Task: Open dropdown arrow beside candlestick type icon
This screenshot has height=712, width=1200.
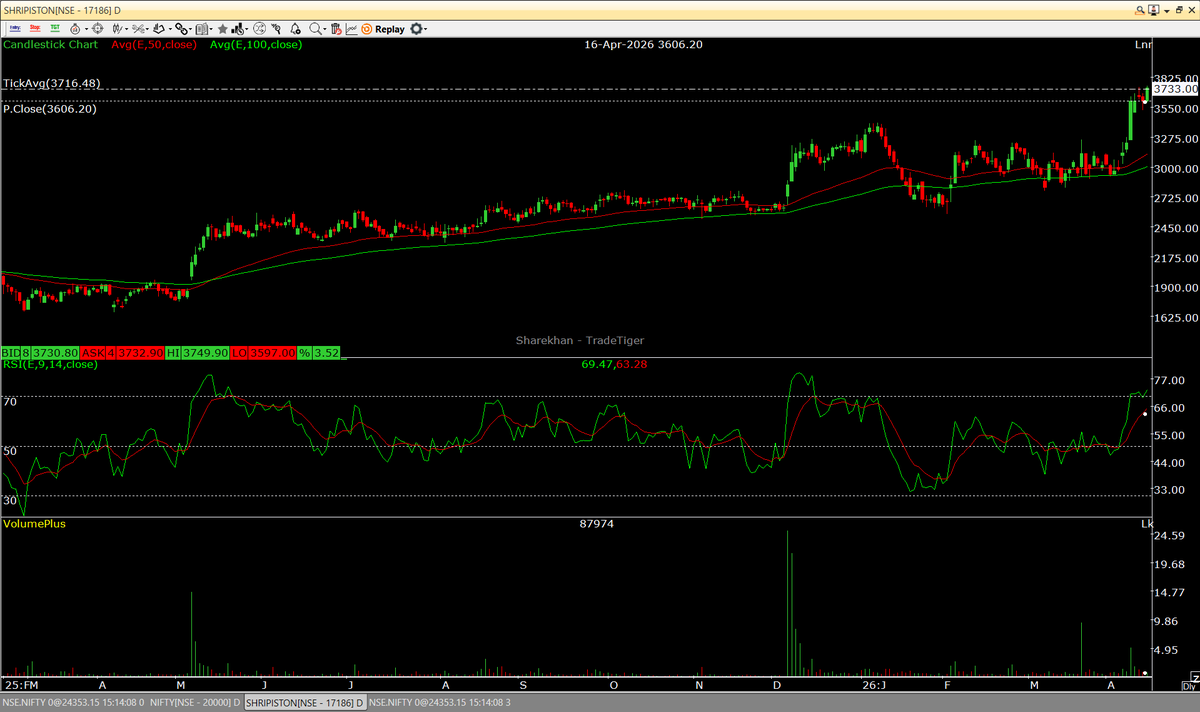Action: (x=127, y=30)
